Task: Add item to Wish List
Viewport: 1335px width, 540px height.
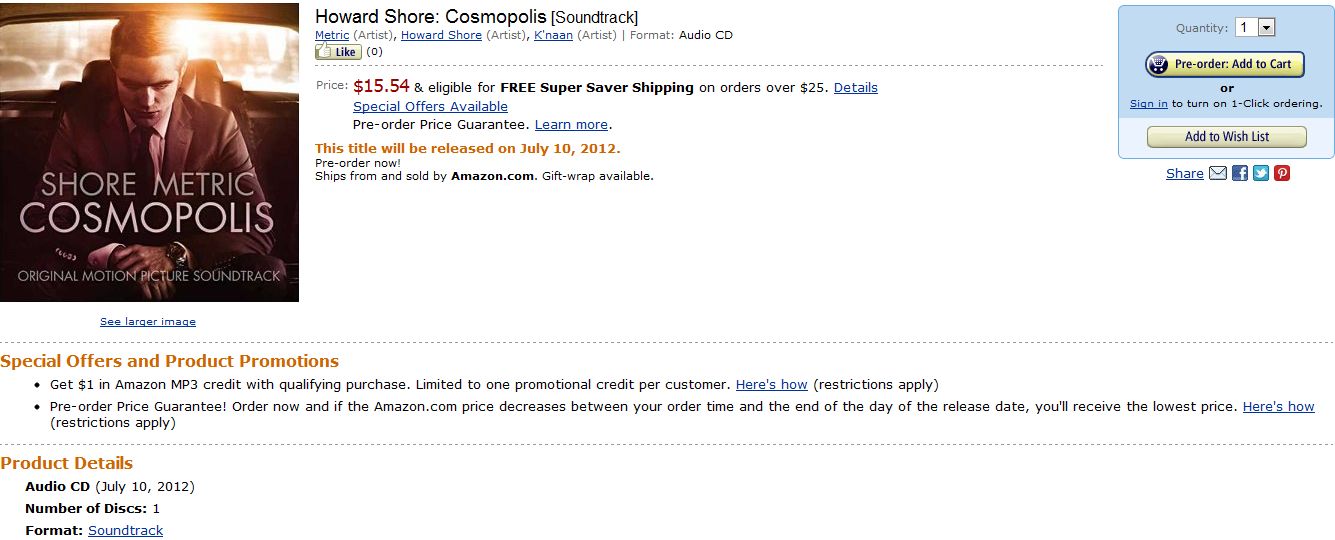Action: tap(1226, 137)
